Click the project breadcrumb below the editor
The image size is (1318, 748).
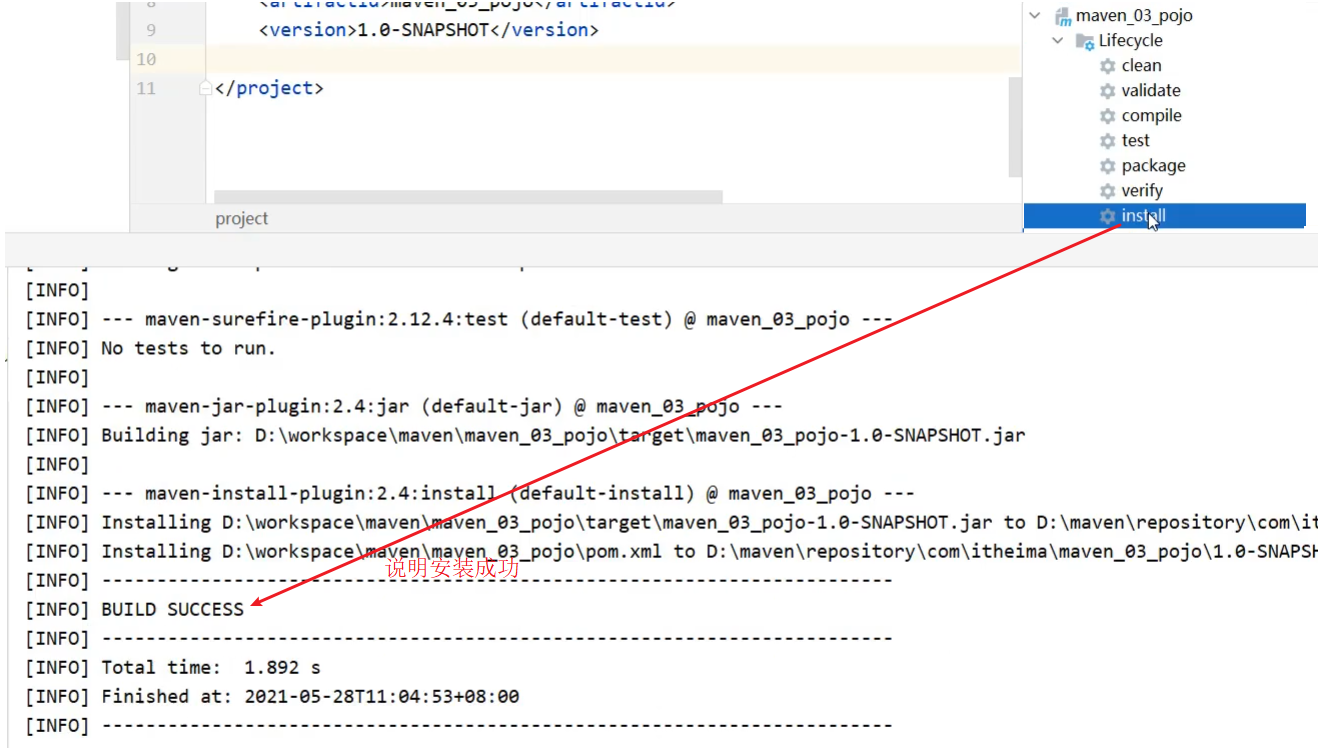point(242,219)
